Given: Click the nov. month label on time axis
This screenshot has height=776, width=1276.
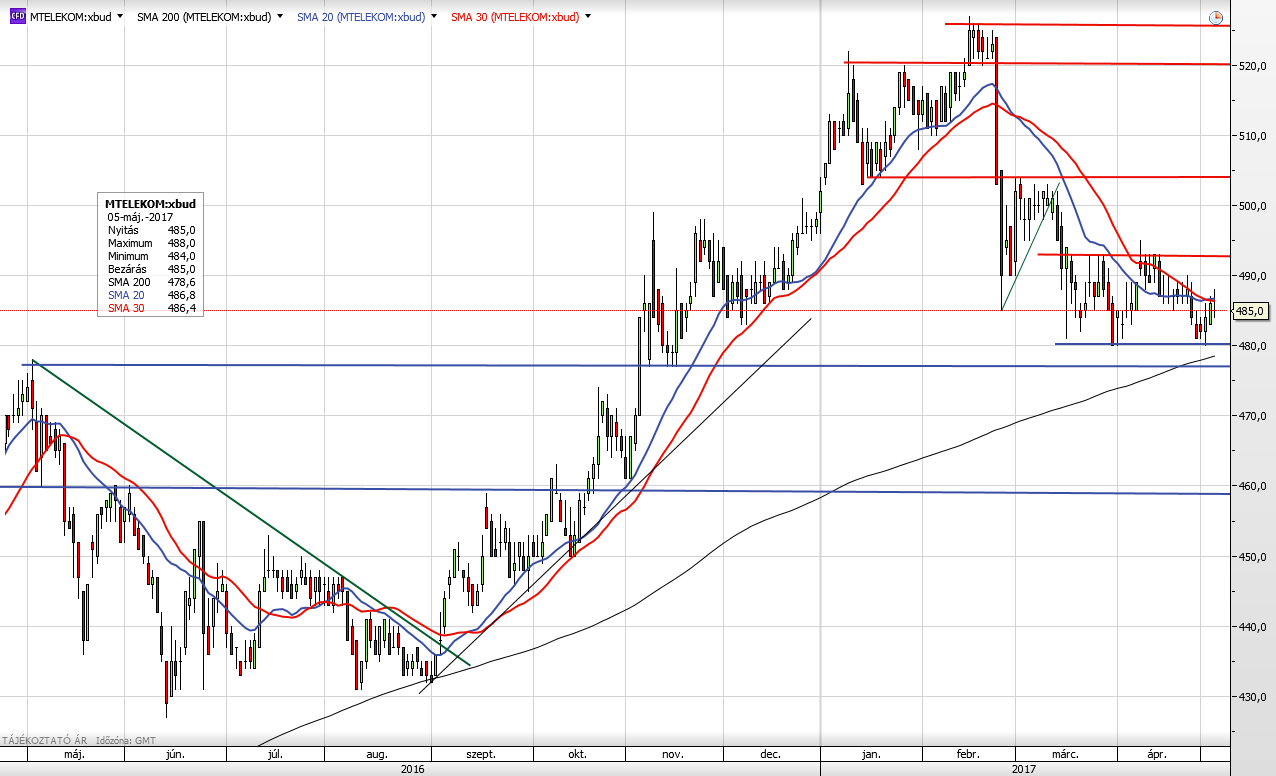Looking at the screenshot, I should (675, 755).
